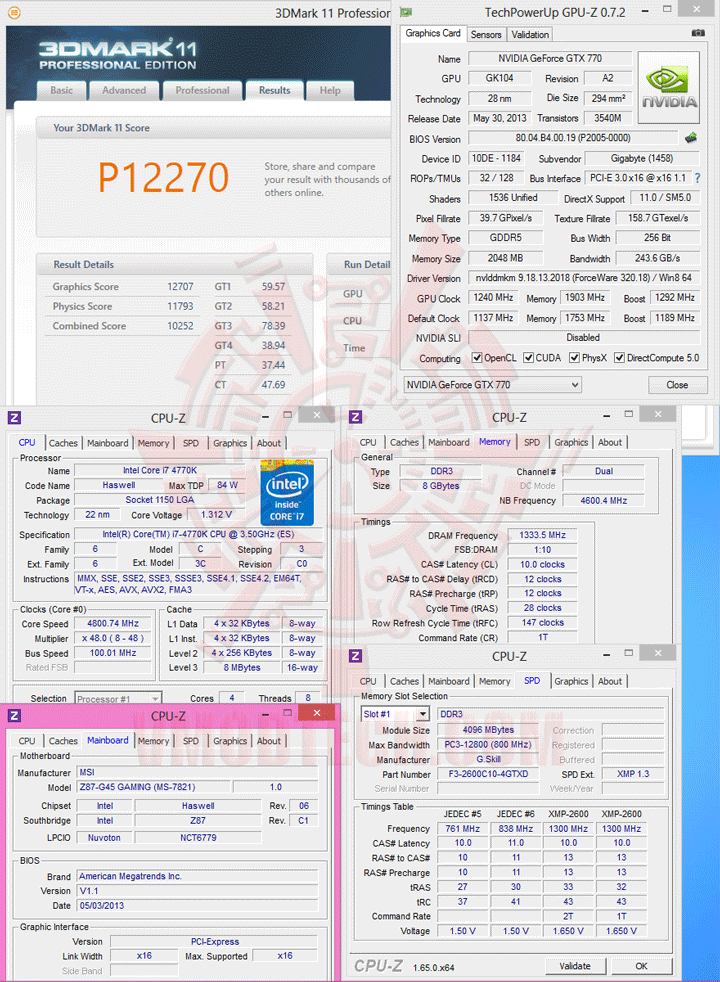Screen dimensions: 720x982
Task: Click the Specification text i7-4770K CPU @ 3.50GHz
Action: (198, 534)
